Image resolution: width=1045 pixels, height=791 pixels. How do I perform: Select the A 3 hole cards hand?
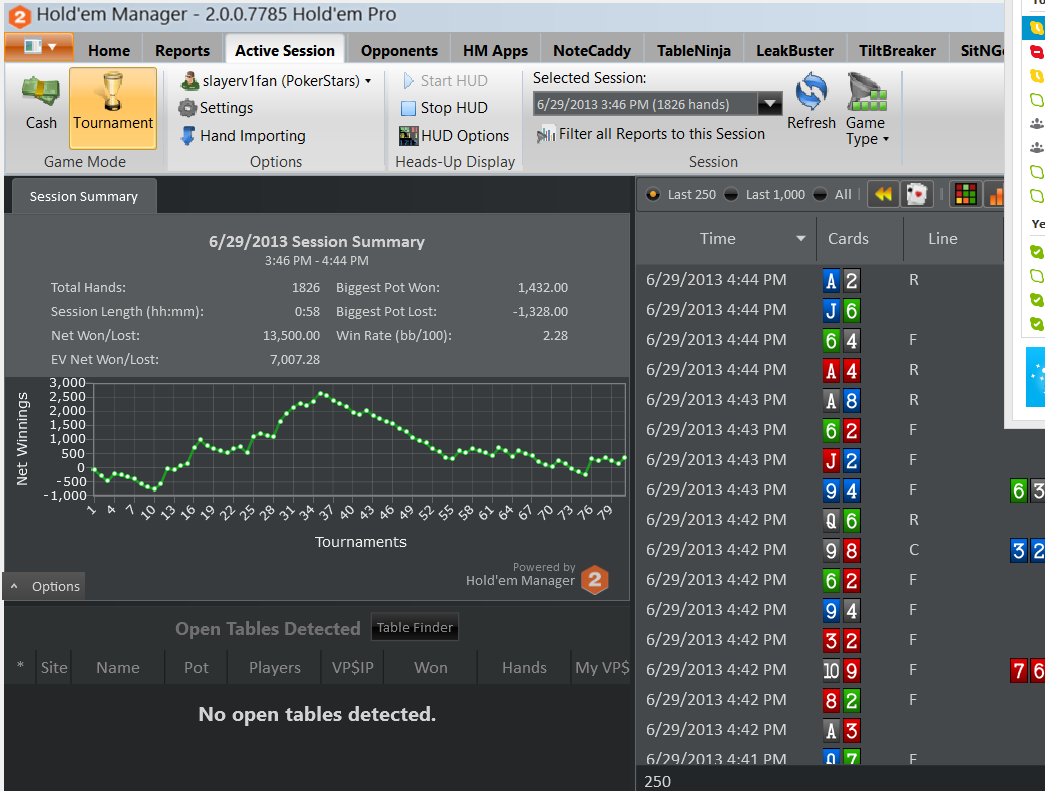[x=842, y=730]
